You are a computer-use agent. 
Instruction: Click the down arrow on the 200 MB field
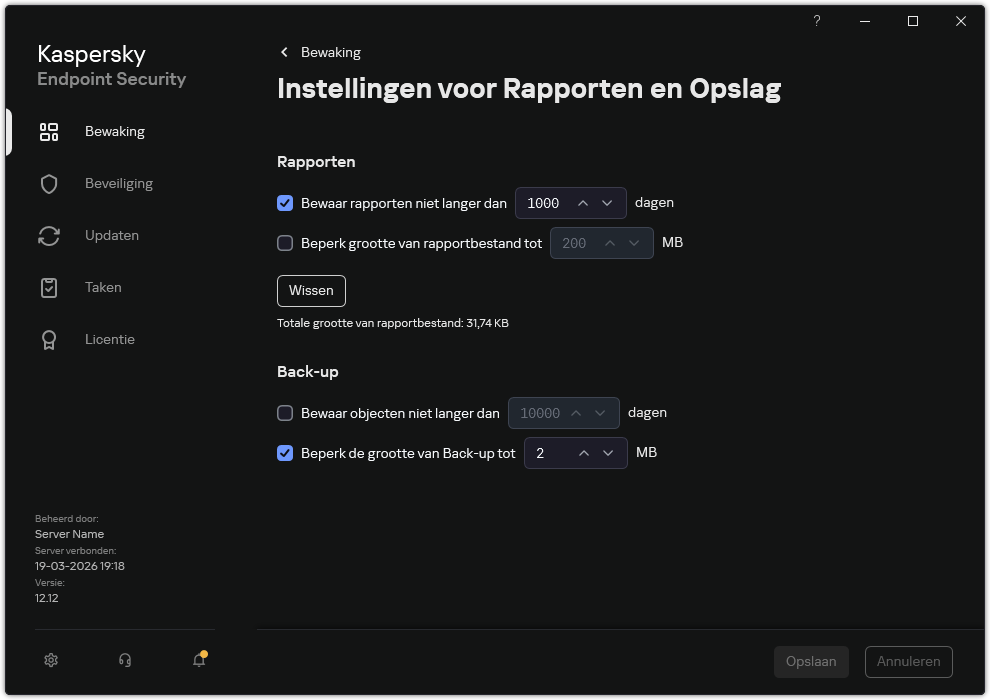[634, 243]
